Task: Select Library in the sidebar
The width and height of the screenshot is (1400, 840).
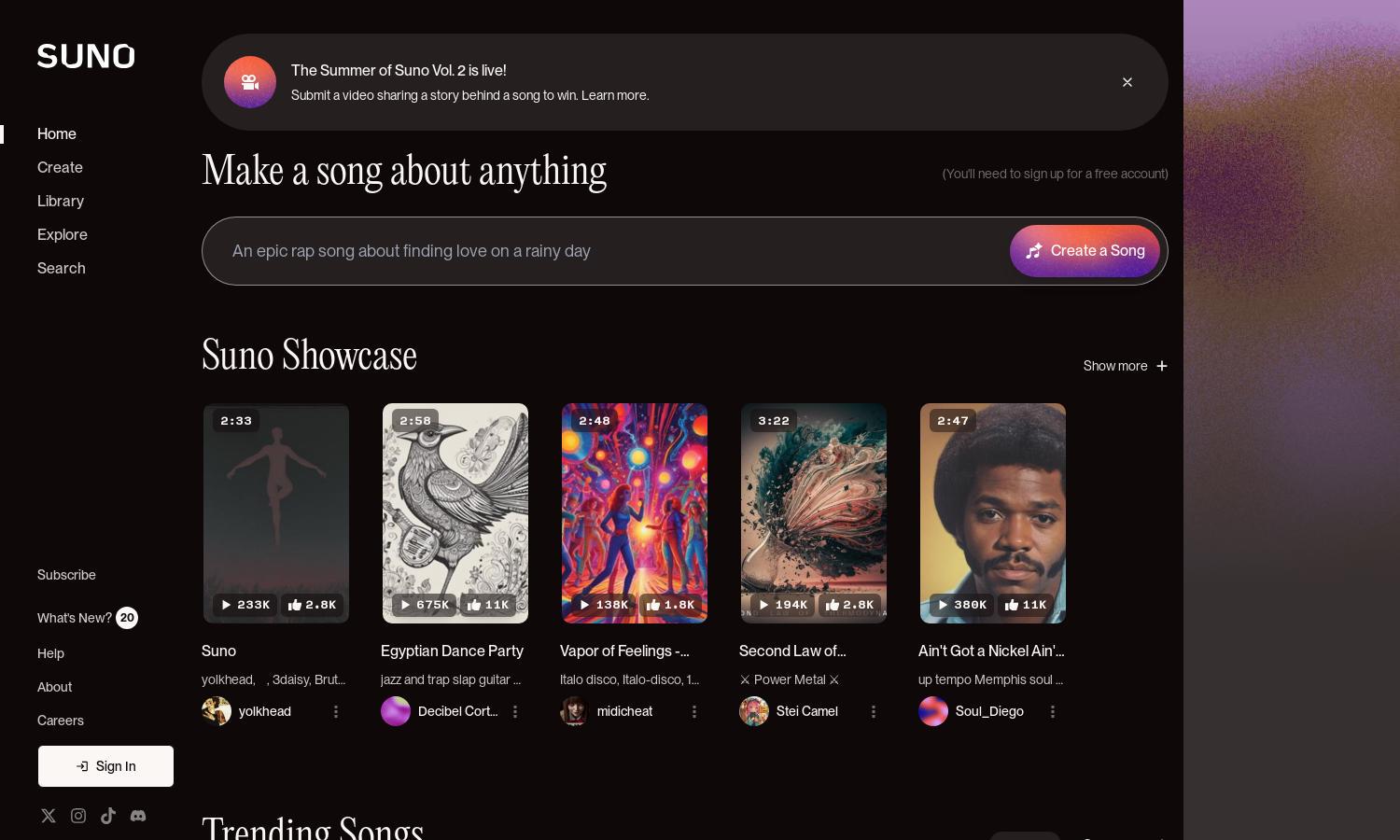Action: [61, 201]
